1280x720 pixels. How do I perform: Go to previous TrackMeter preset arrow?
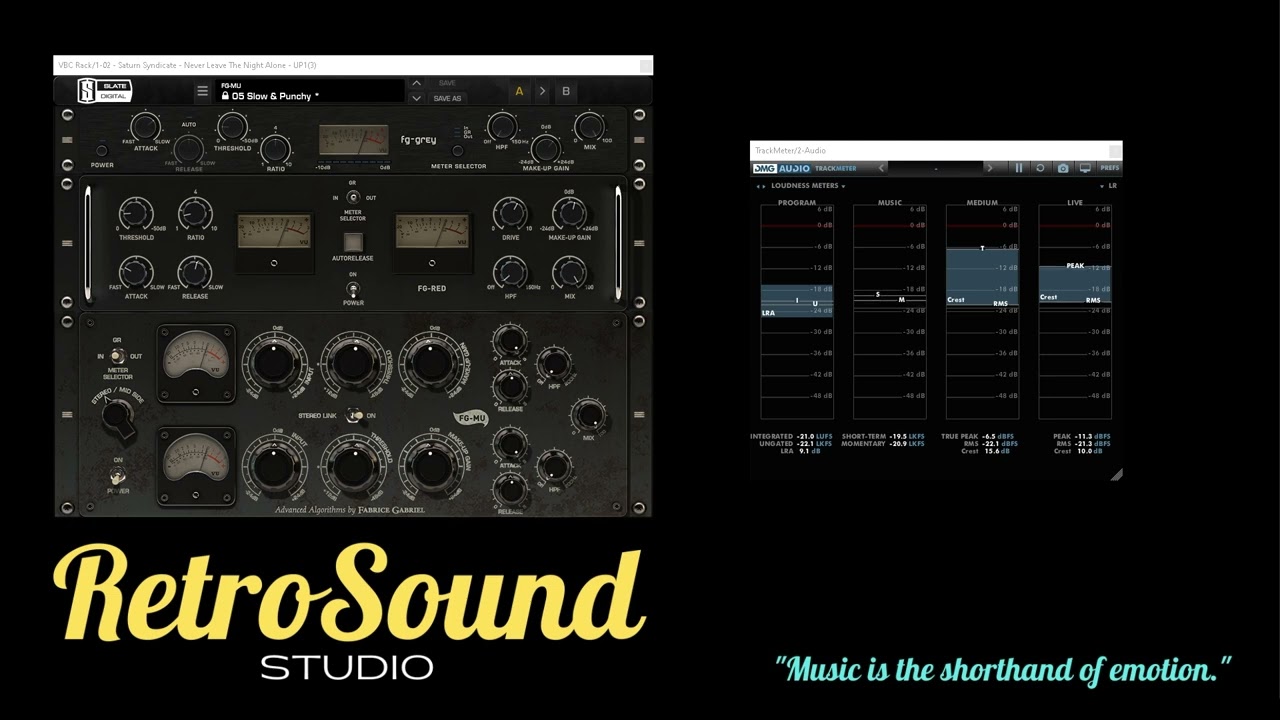[x=881, y=168]
